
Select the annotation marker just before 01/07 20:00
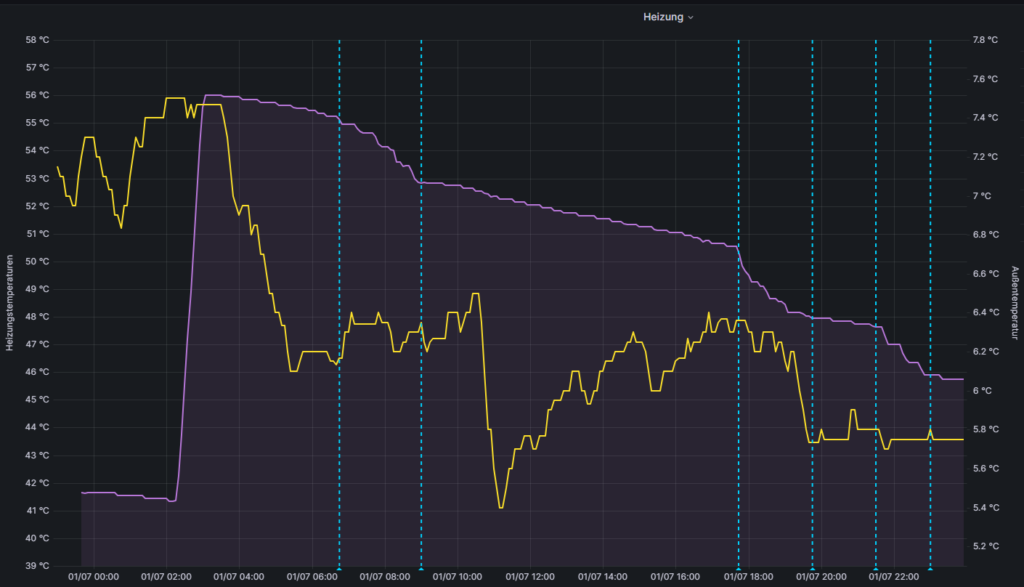coord(812,569)
